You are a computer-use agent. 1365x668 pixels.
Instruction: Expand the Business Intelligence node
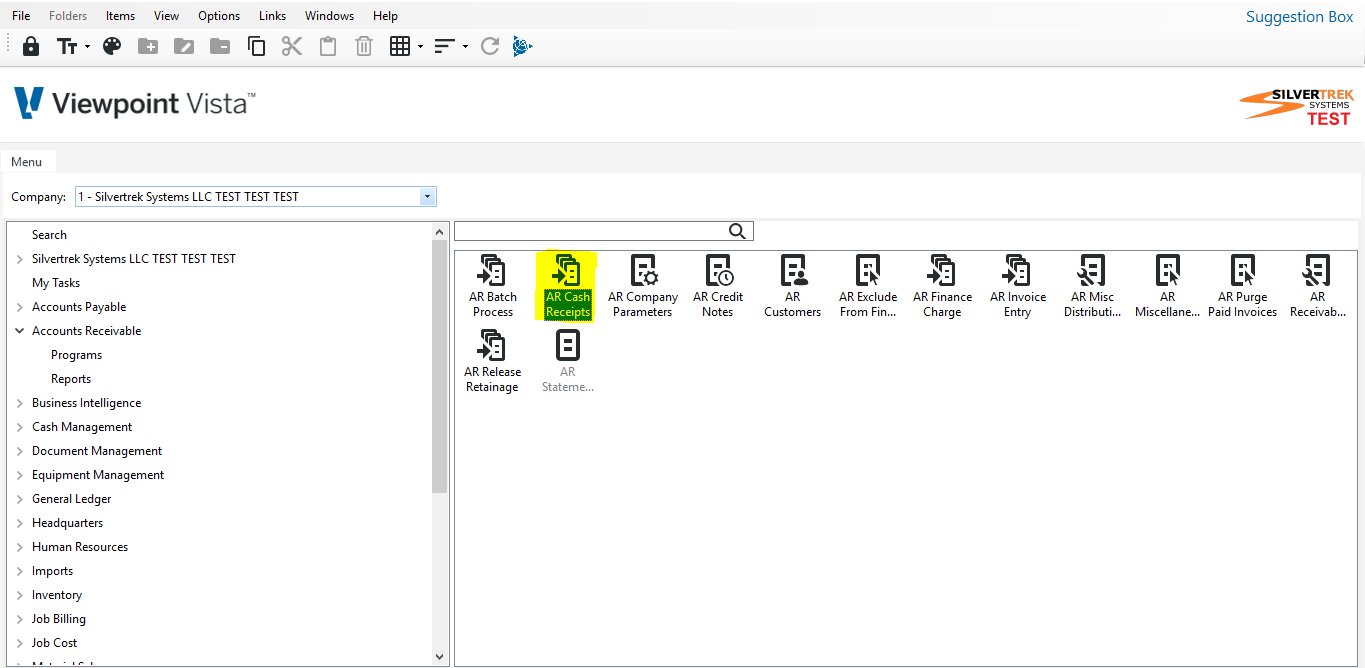[19, 403]
